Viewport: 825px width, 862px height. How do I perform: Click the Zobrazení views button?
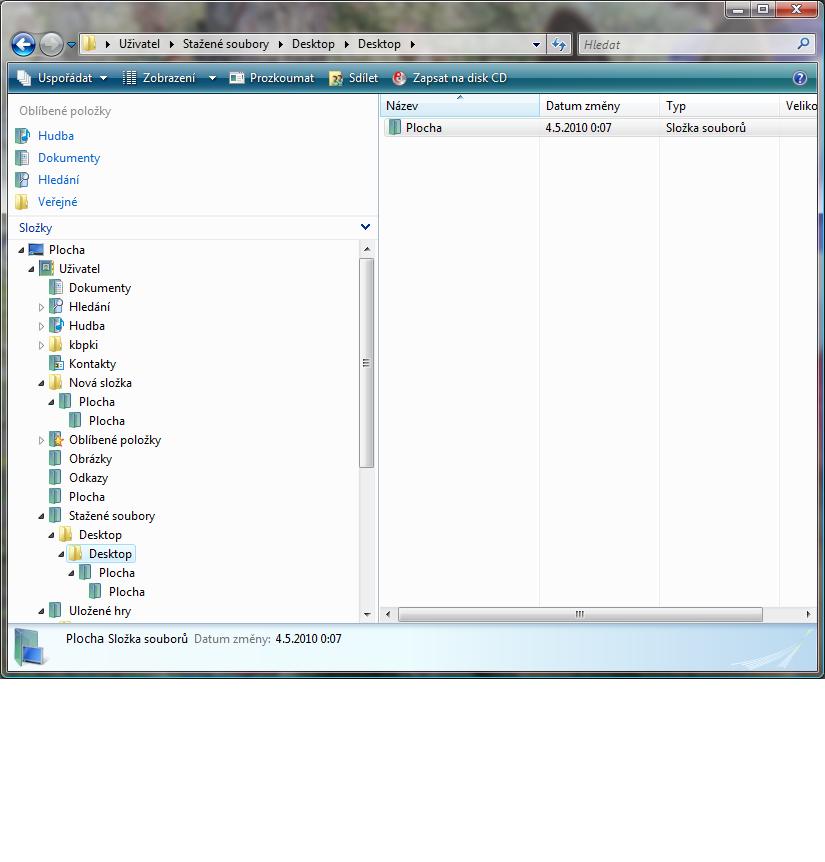158,78
